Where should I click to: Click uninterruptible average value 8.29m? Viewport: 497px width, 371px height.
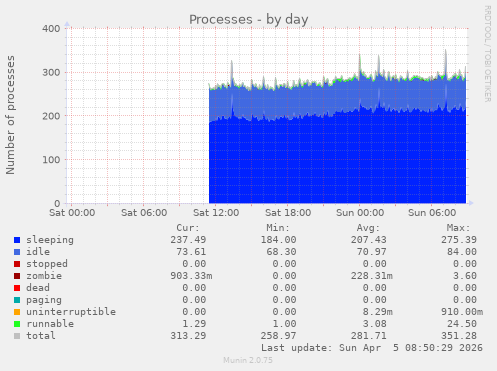coord(377,312)
